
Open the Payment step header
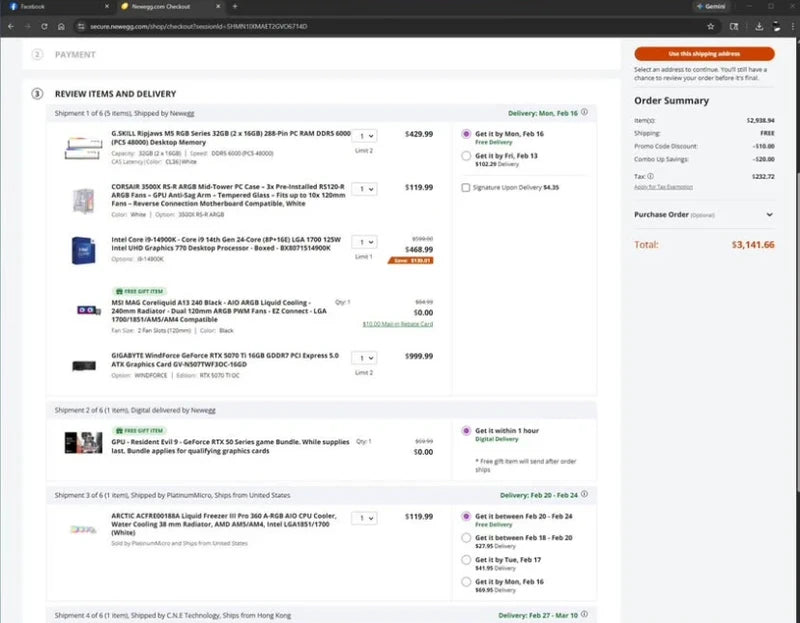[x=75, y=55]
